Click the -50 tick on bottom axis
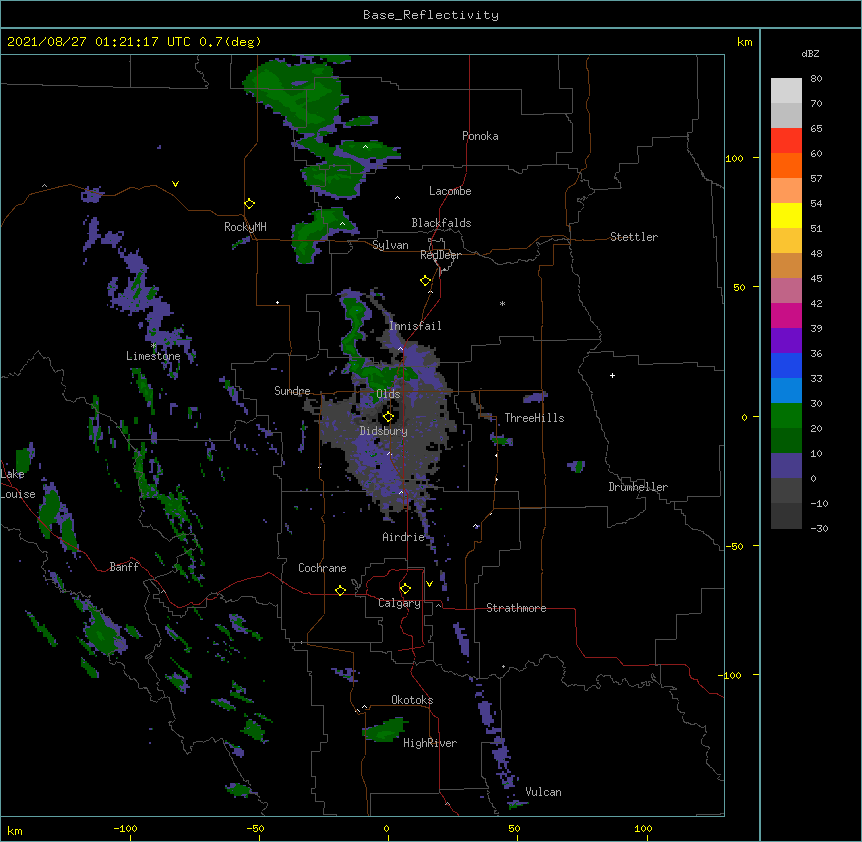 coord(255,828)
